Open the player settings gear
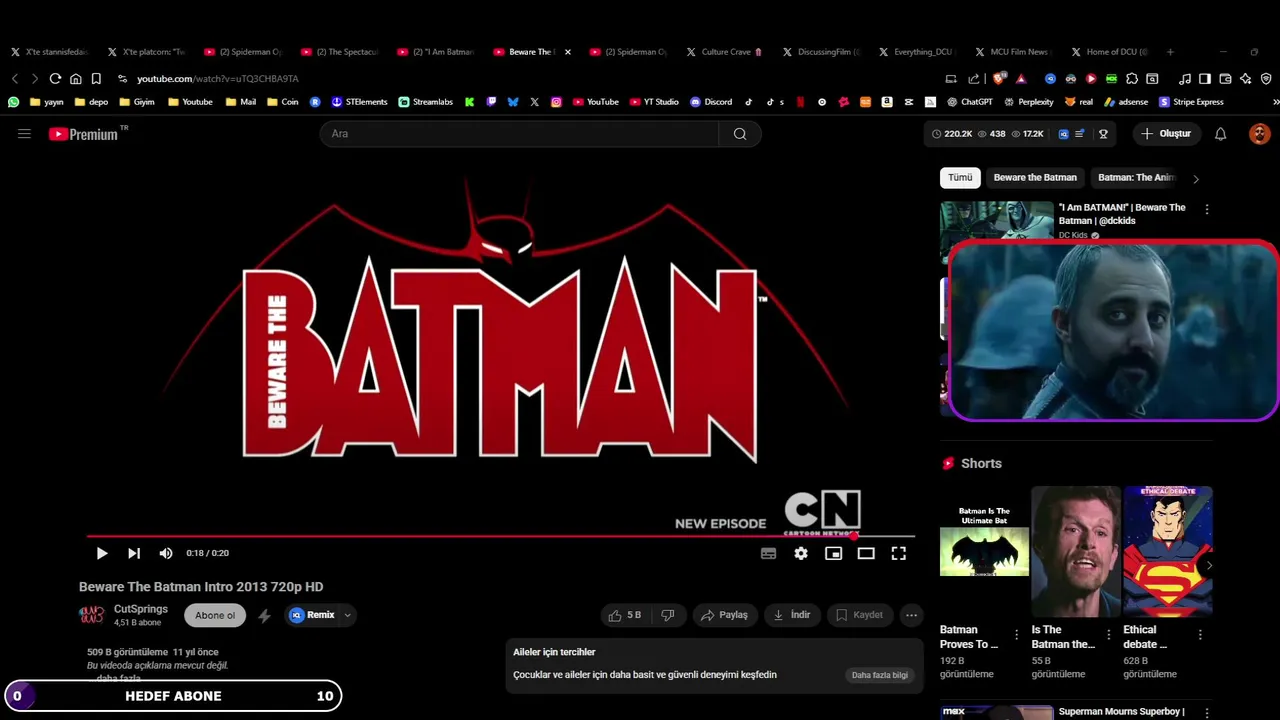1280x720 pixels. (801, 553)
